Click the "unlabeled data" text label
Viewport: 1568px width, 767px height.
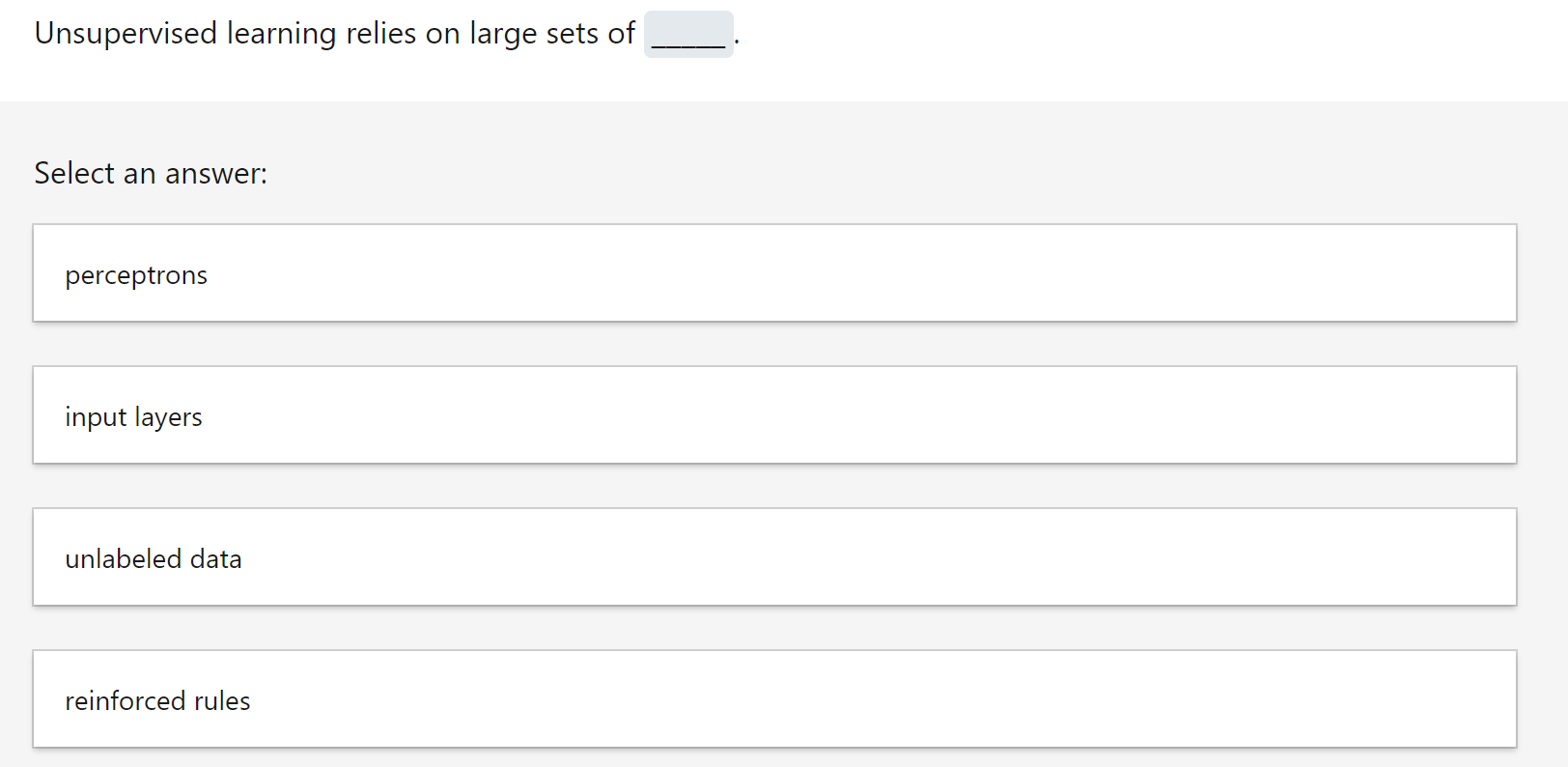154,559
